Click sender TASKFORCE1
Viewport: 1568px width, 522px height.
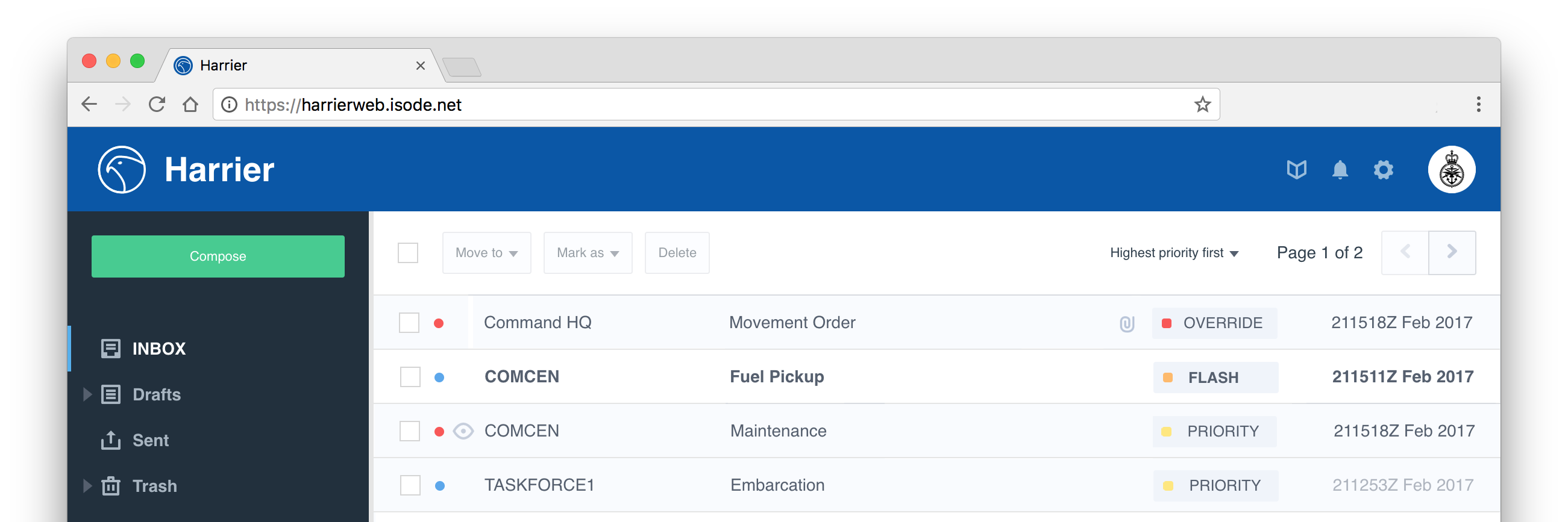pyautogui.click(x=539, y=485)
